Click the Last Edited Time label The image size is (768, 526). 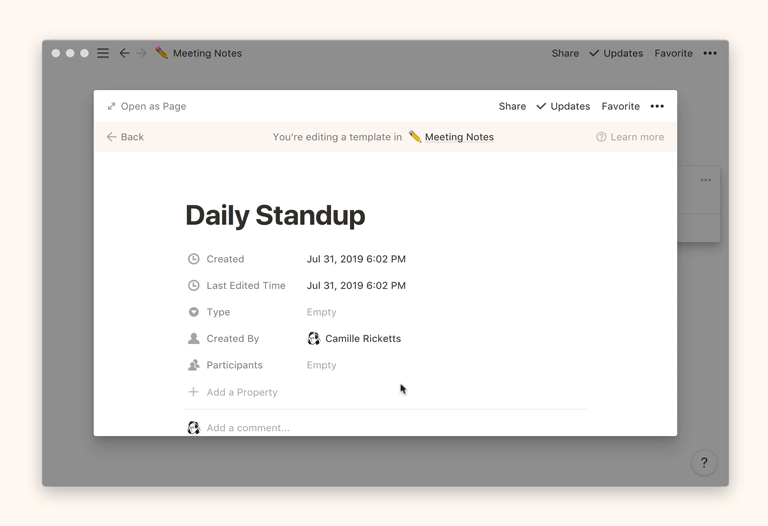point(246,285)
